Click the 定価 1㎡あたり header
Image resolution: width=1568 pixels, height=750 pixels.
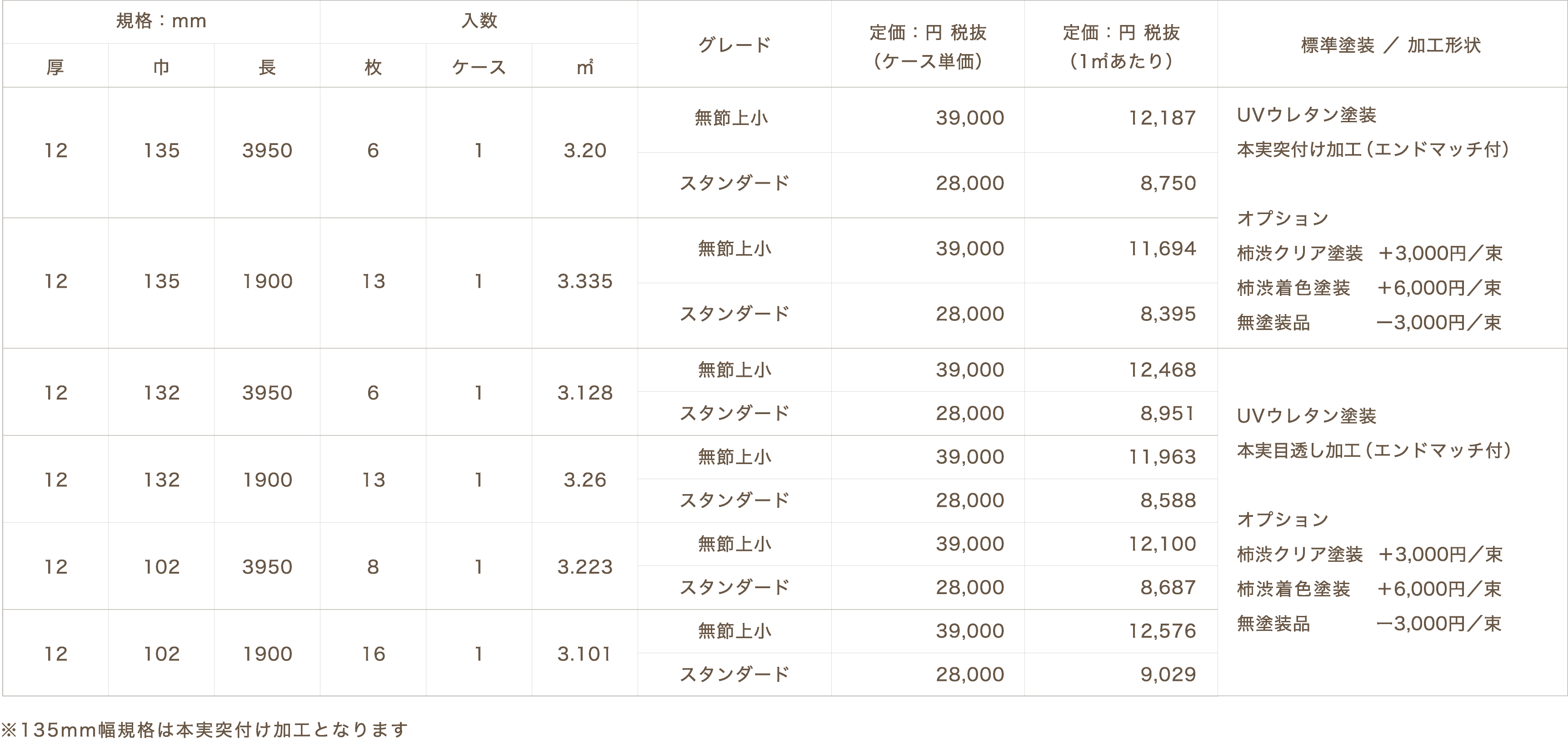[1121, 46]
